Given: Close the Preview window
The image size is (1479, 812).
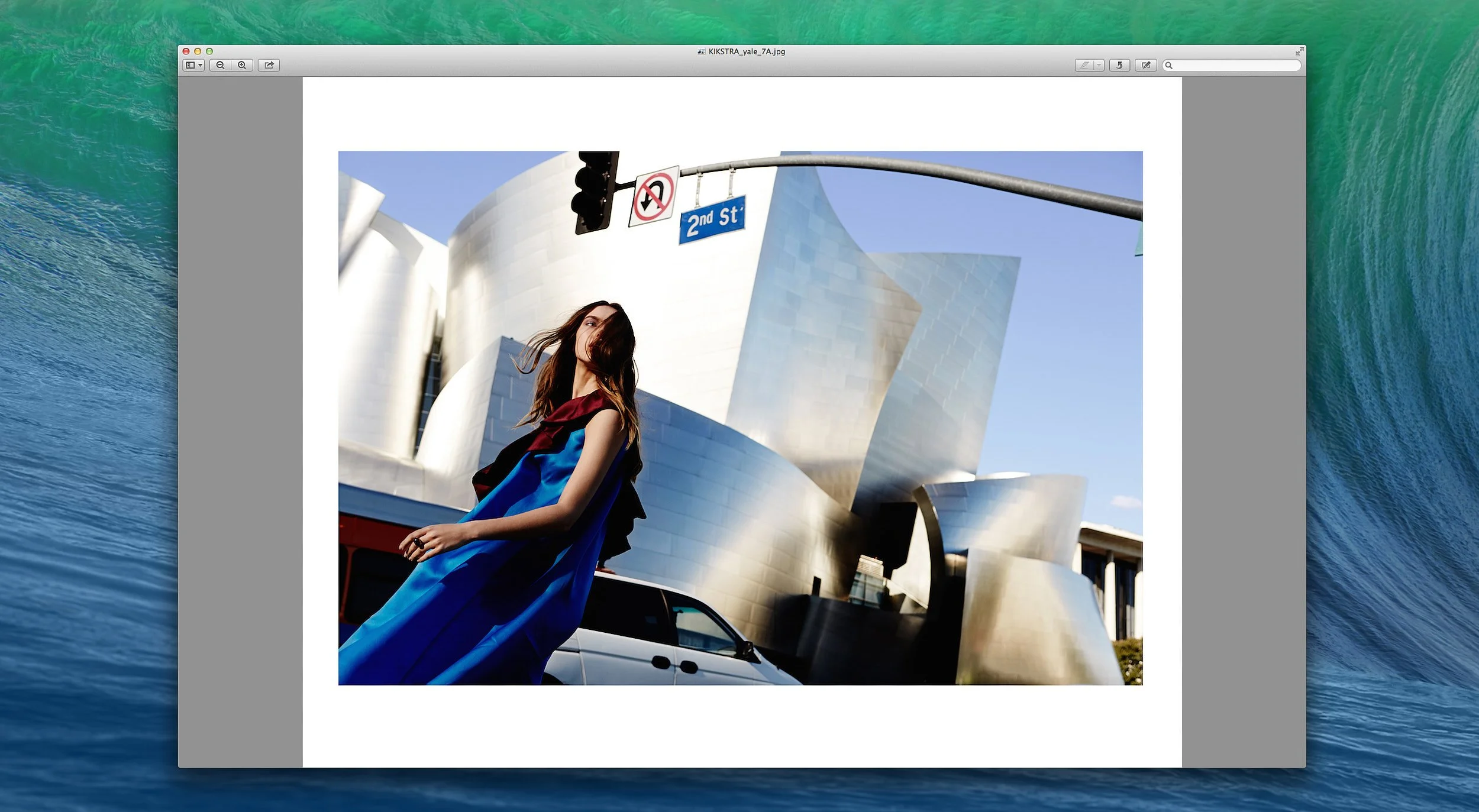Looking at the screenshot, I should (x=186, y=51).
